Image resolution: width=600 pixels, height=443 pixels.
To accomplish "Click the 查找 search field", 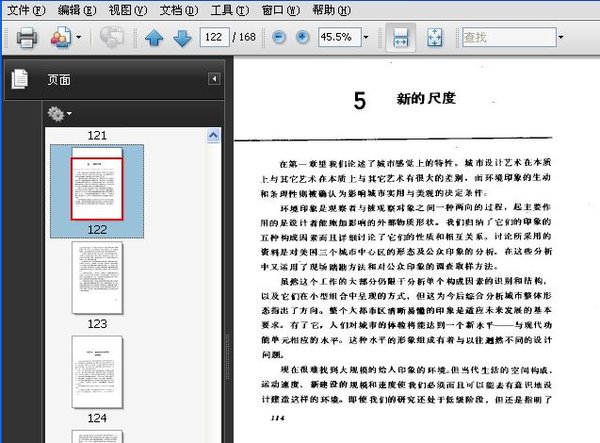I will (509, 37).
